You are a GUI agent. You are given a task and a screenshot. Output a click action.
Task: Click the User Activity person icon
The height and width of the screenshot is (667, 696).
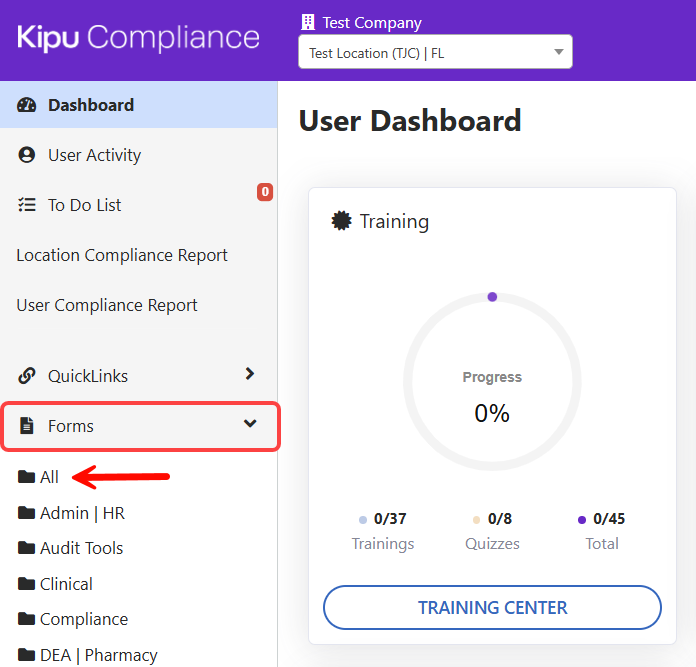[27, 155]
